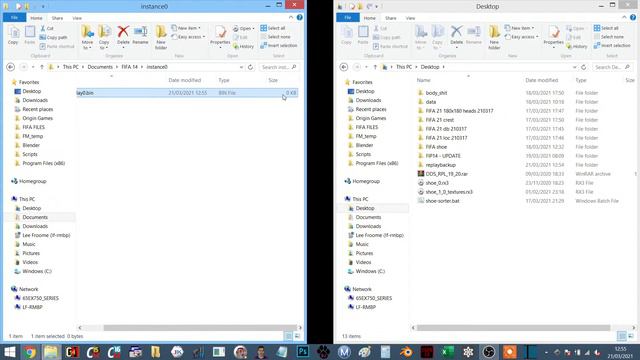640x360 pixels.
Task: Select DDS_RPL_19_20.rar in Desktop window
Action: point(447,174)
